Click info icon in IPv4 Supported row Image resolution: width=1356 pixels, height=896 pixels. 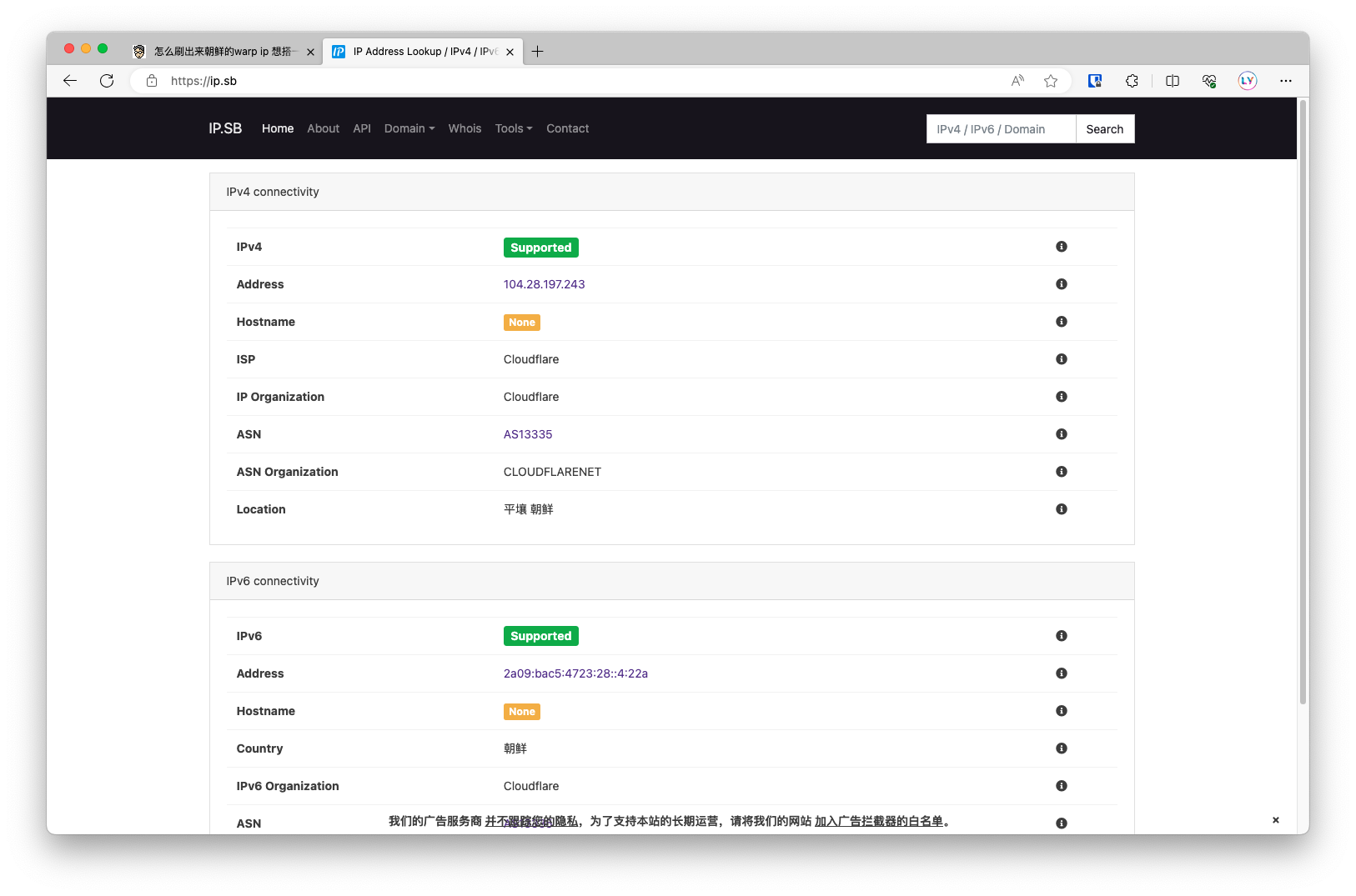click(1062, 247)
